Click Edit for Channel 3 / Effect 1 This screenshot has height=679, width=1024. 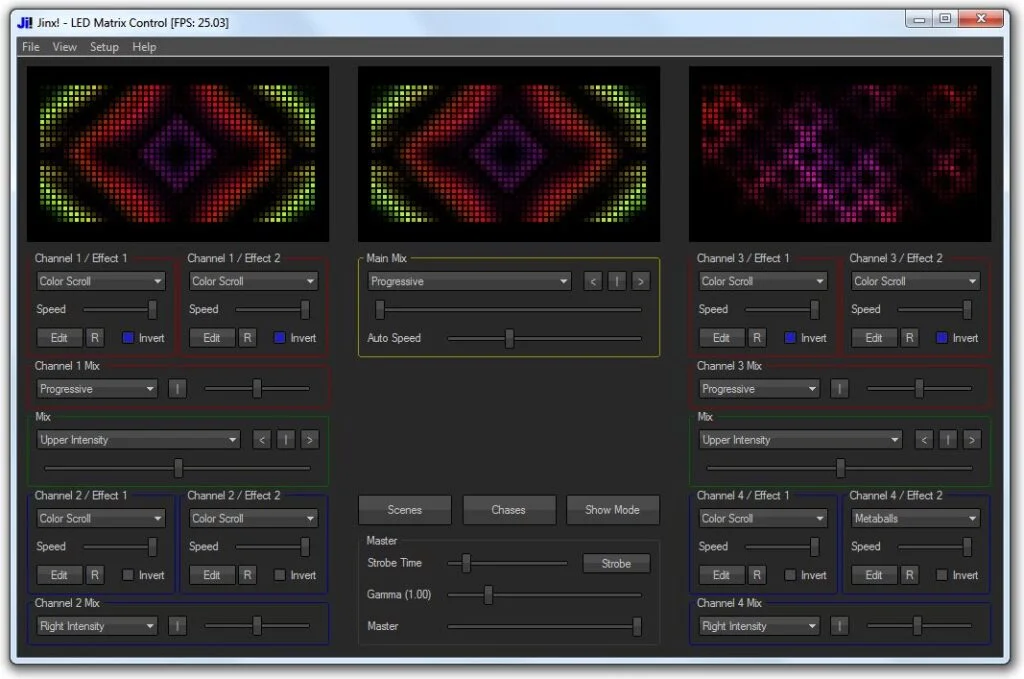pos(722,338)
